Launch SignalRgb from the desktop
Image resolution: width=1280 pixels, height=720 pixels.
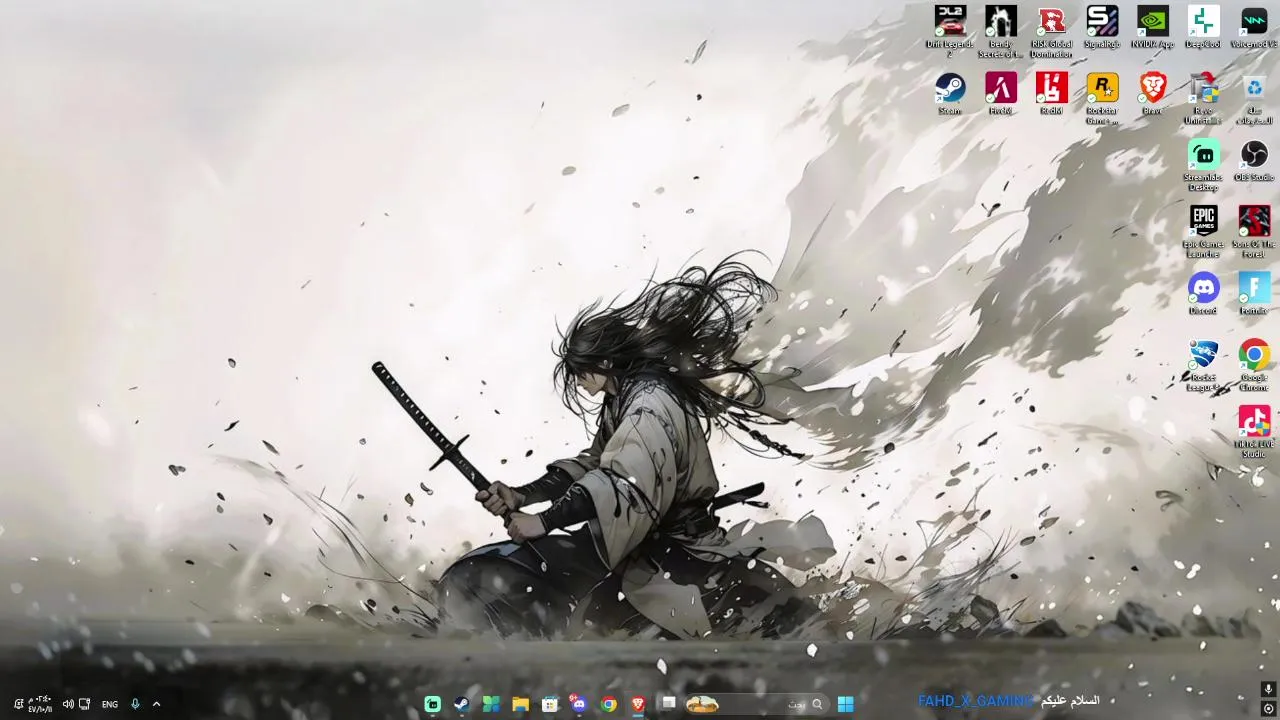click(1102, 27)
